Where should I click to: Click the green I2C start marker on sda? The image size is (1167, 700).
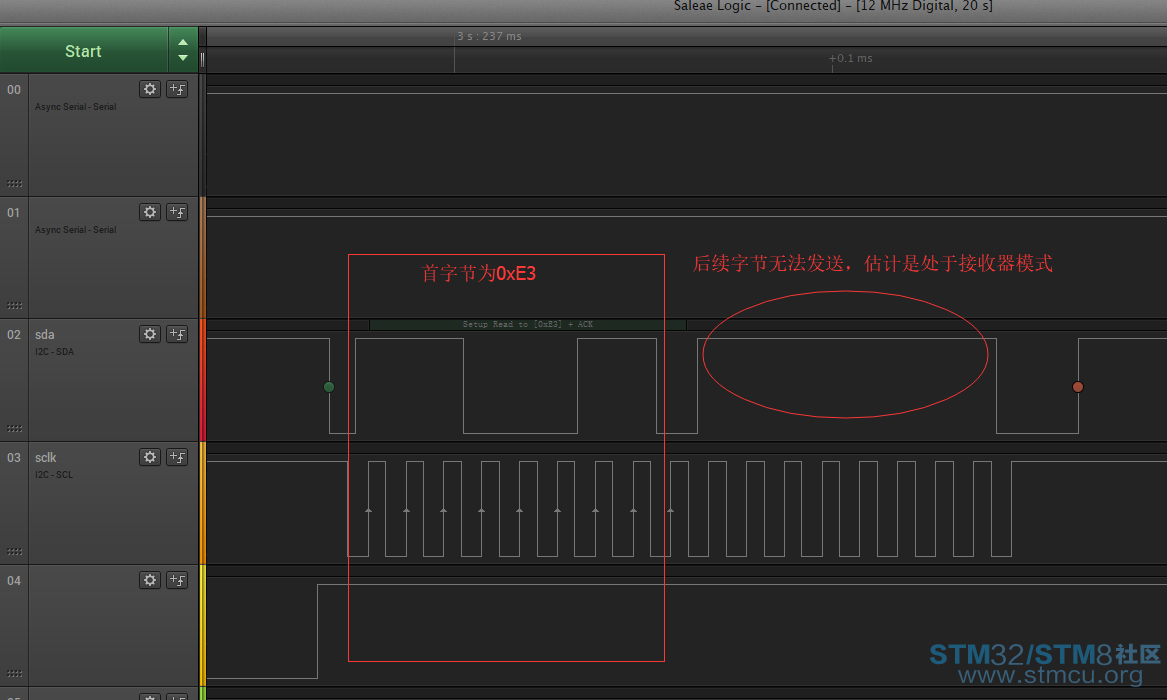329,387
